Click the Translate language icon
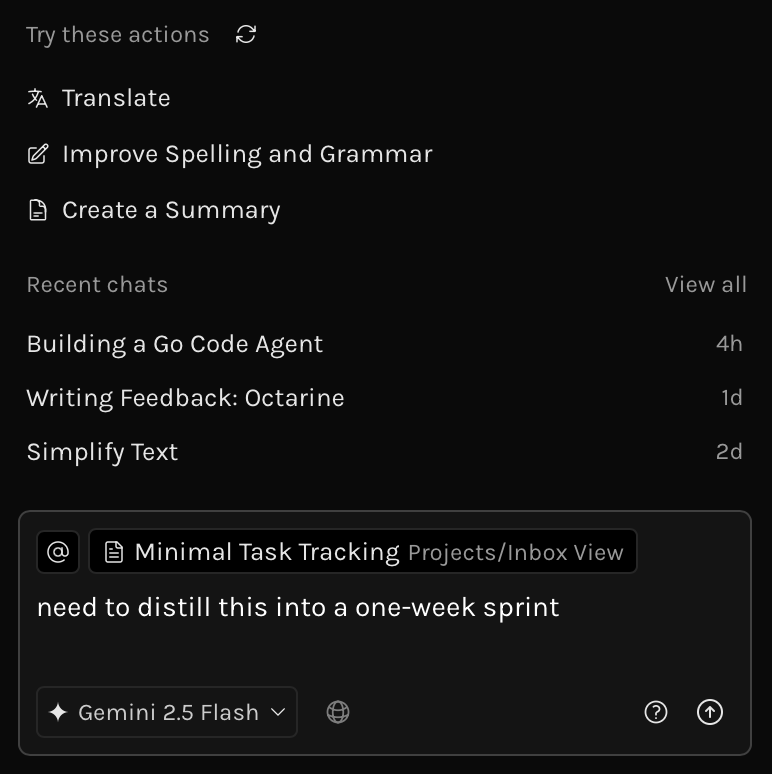Screen dimensions: 772x774 click(x=38, y=98)
